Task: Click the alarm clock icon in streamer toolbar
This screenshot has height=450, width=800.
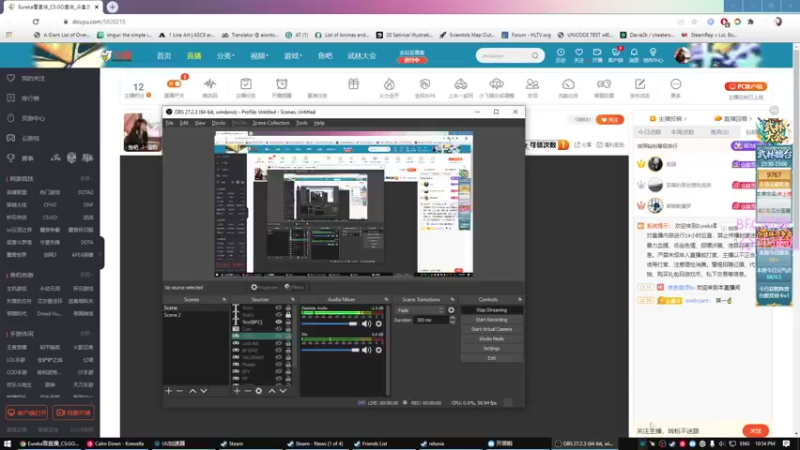Action: pyautogui.click(x=282, y=84)
